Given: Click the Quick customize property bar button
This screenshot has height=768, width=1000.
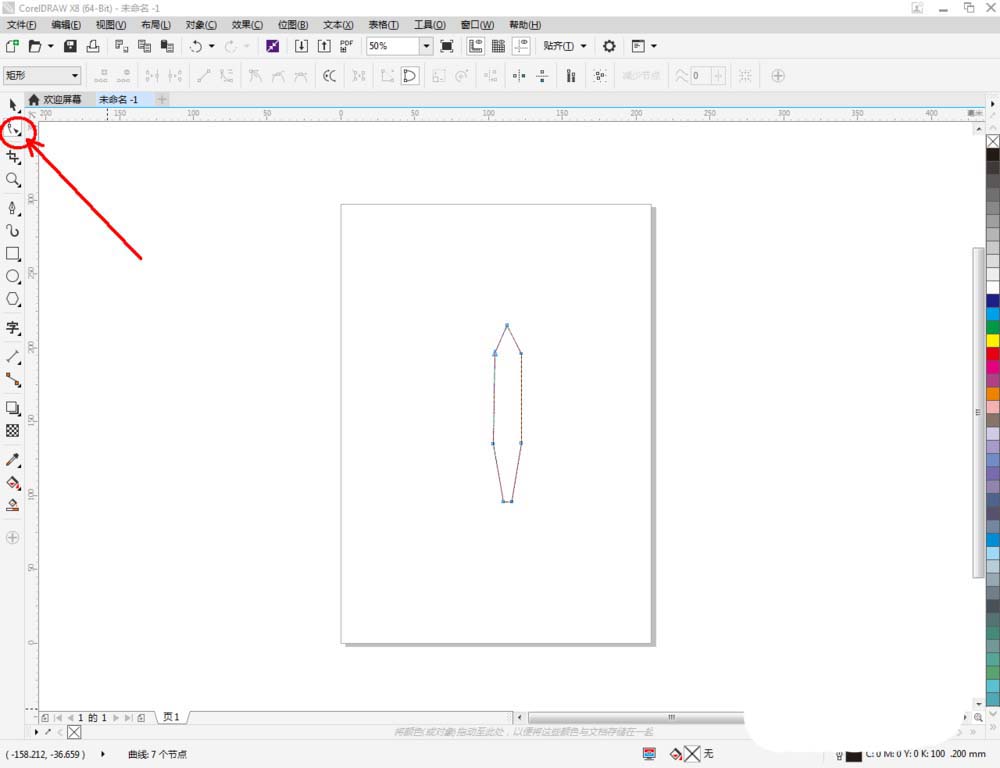Looking at the screenshot, I should point(778,76).
